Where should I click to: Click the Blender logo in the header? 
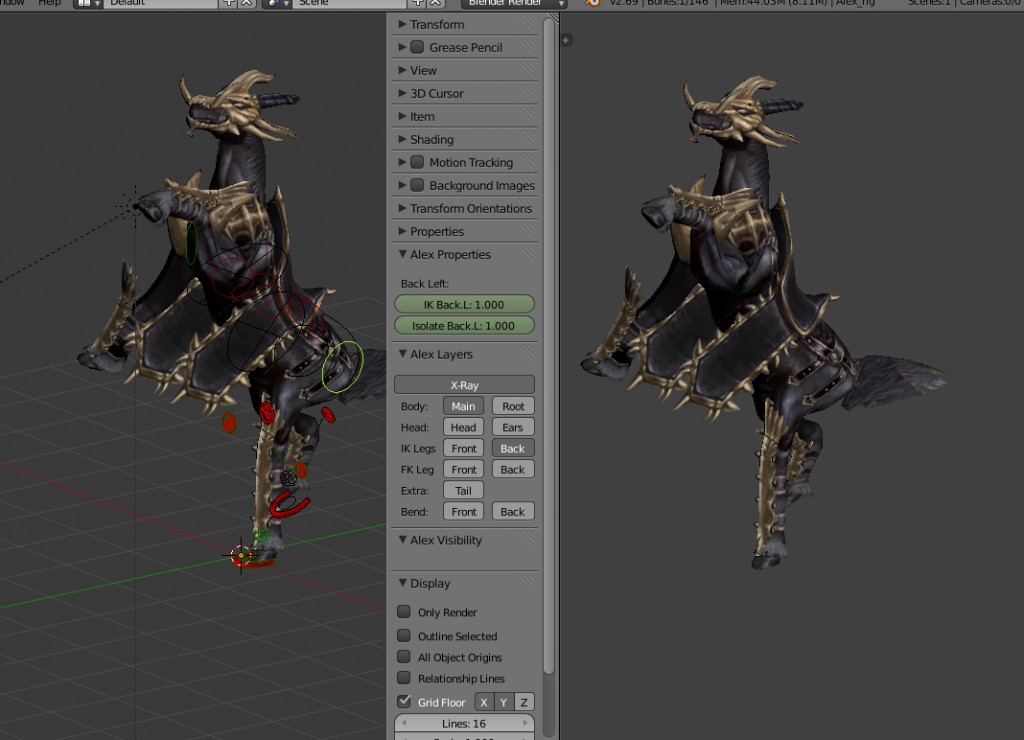(595, 4)
